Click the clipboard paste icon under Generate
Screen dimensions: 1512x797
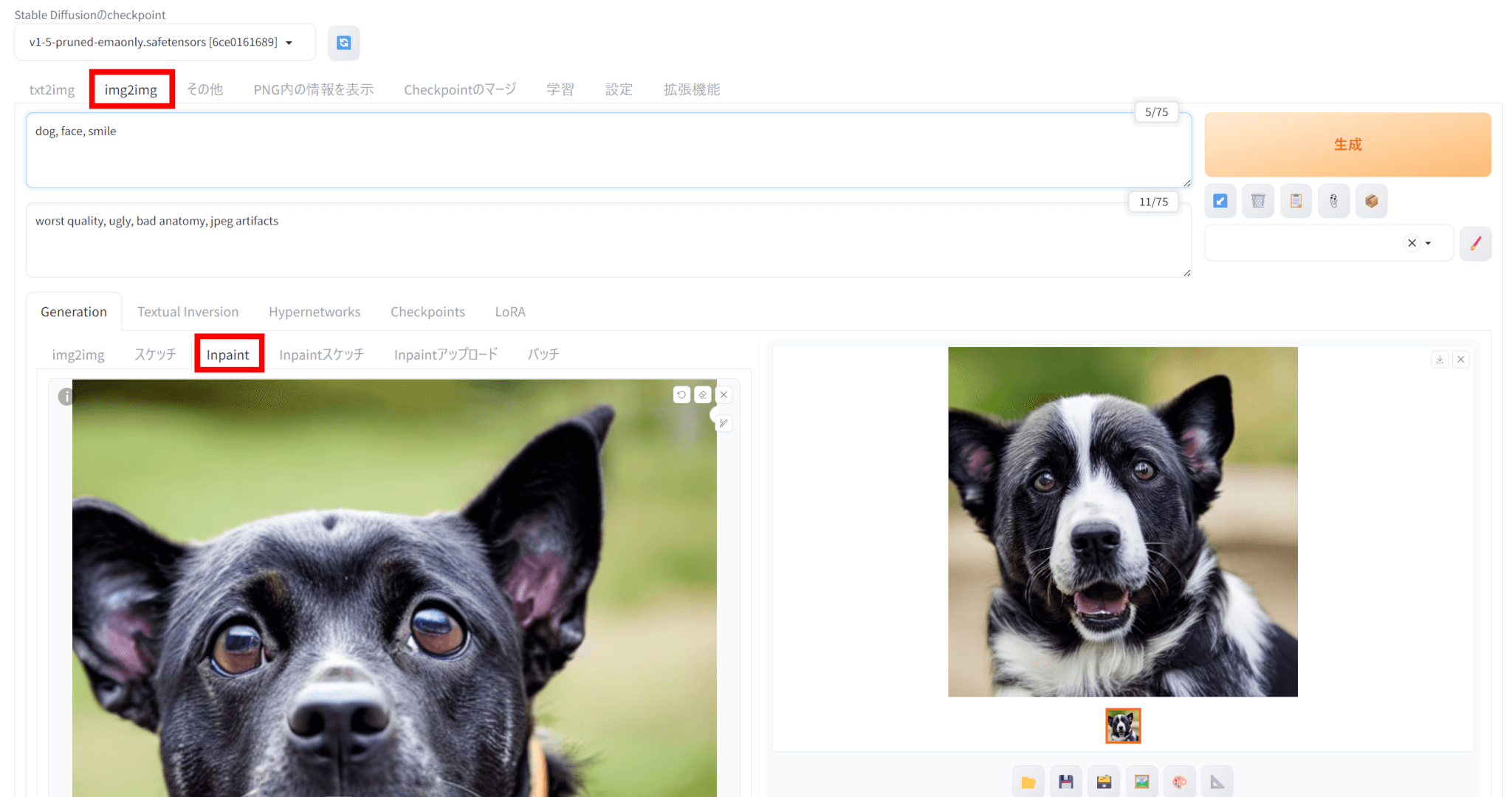(x=1296, y=201)
